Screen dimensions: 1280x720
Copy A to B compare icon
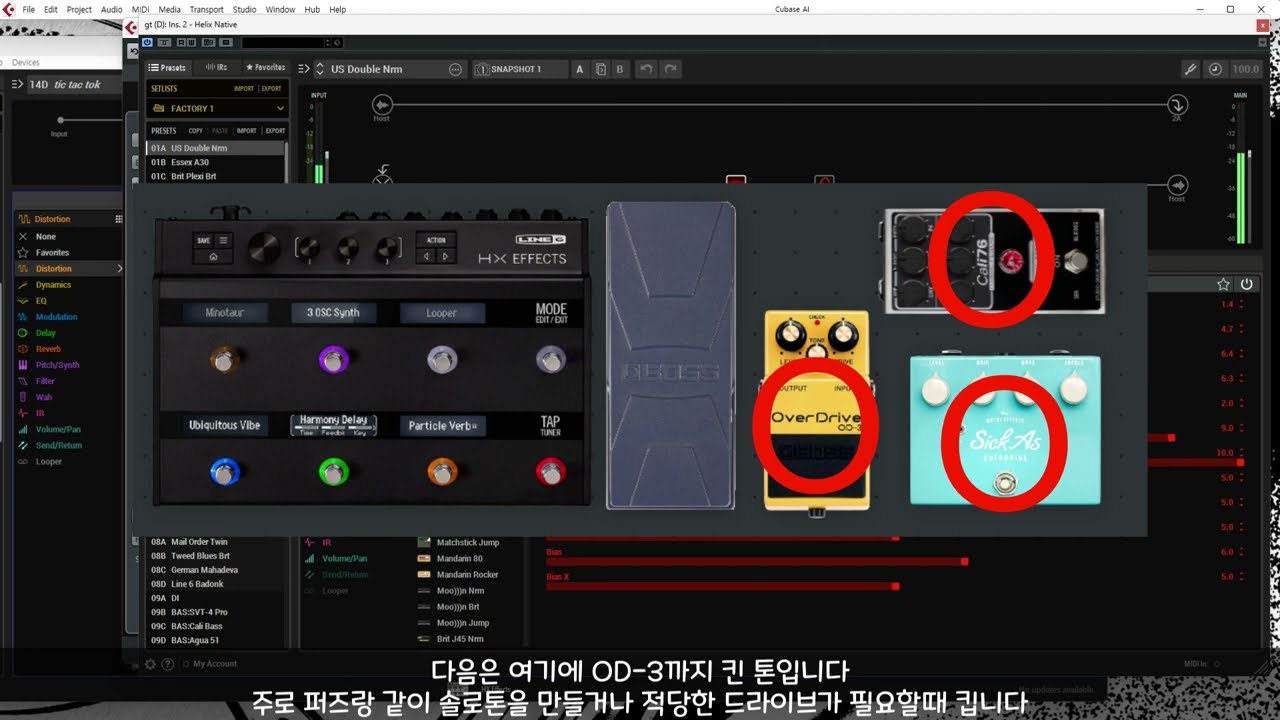click(x=600, y=69)
